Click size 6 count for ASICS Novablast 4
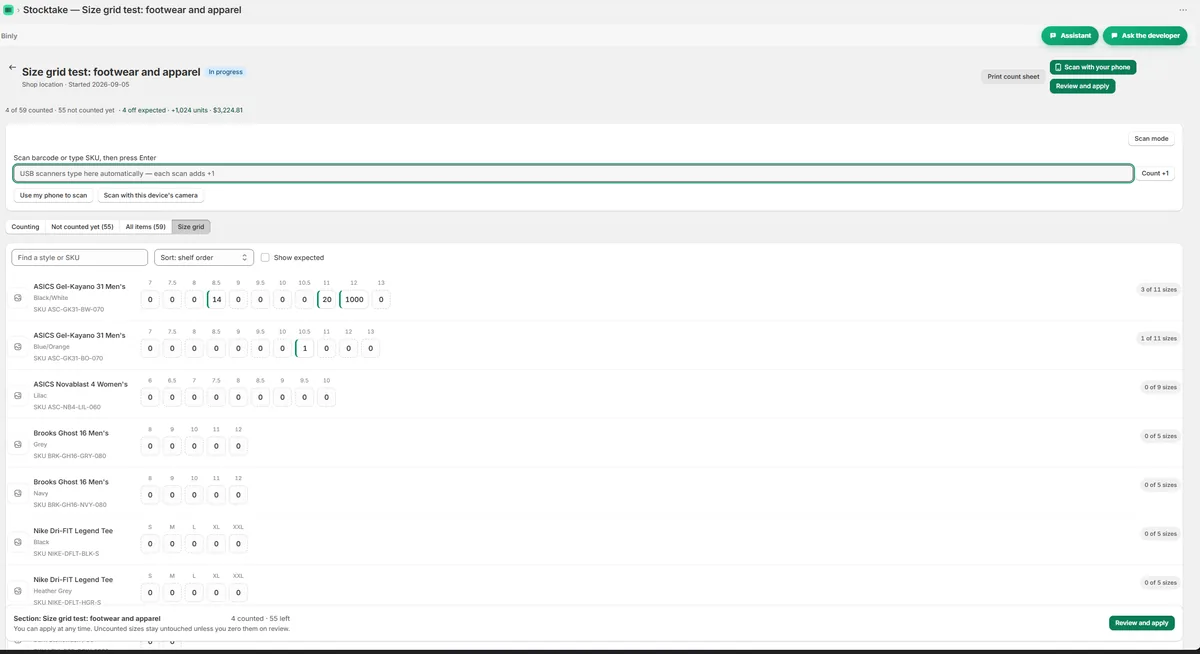This screenshot has width=1200, height=654. point(150,397)
